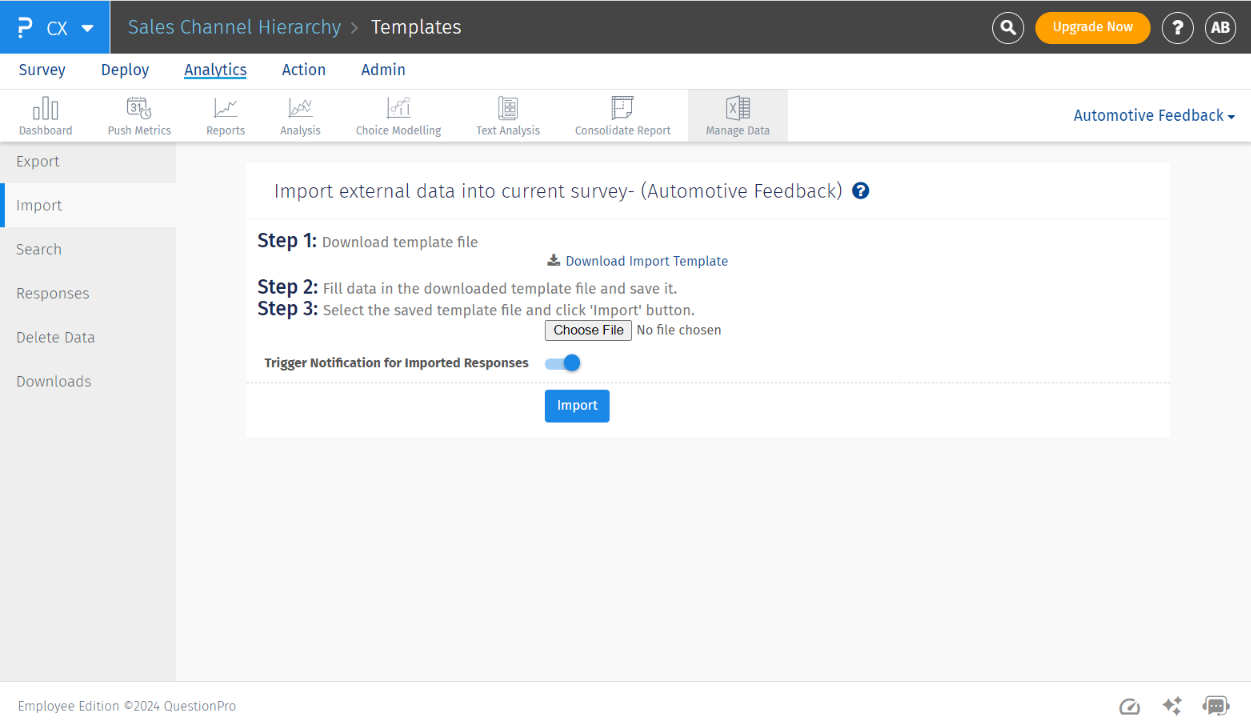Click the Download Import Template link

point(646,261)
